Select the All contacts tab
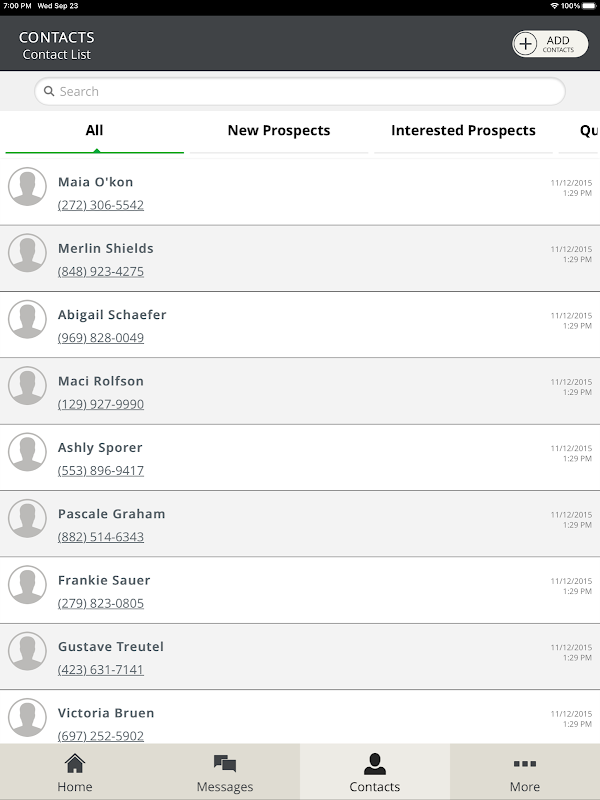The image size is (600, 800). coord(94,130)
